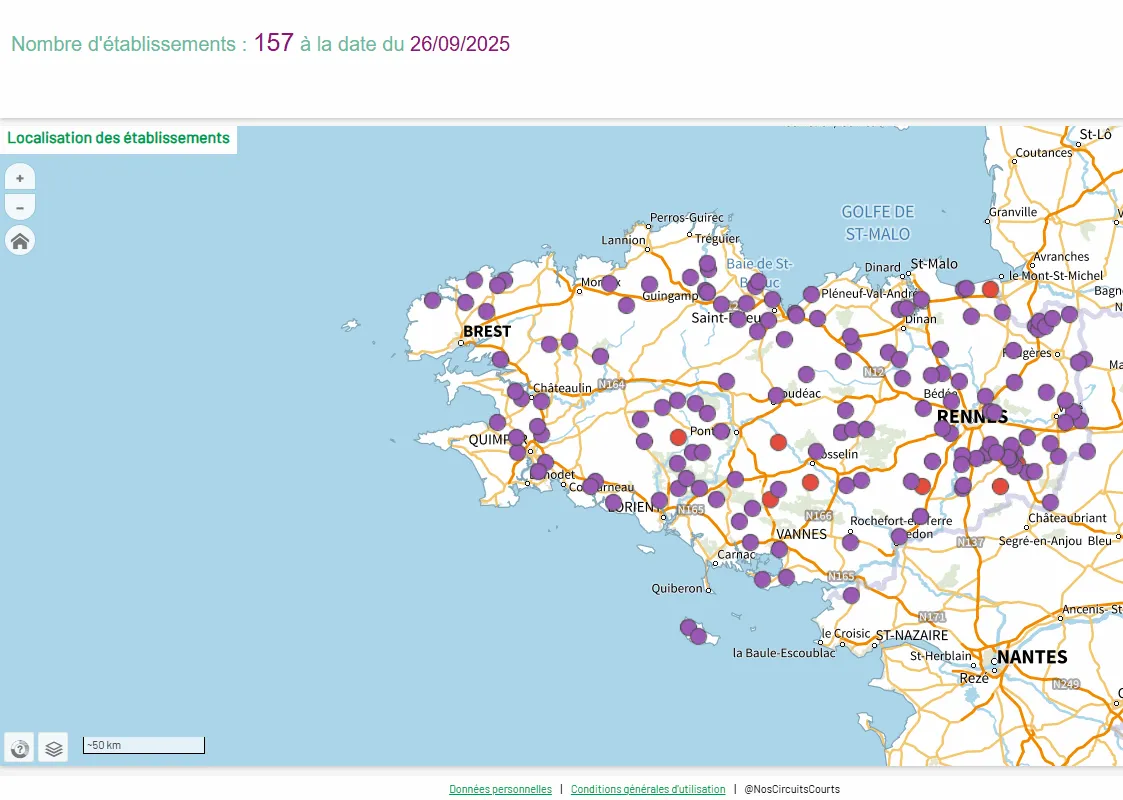The image size is (1123, 800).
Task: Click the BREST city label
Action: (487, 331)
